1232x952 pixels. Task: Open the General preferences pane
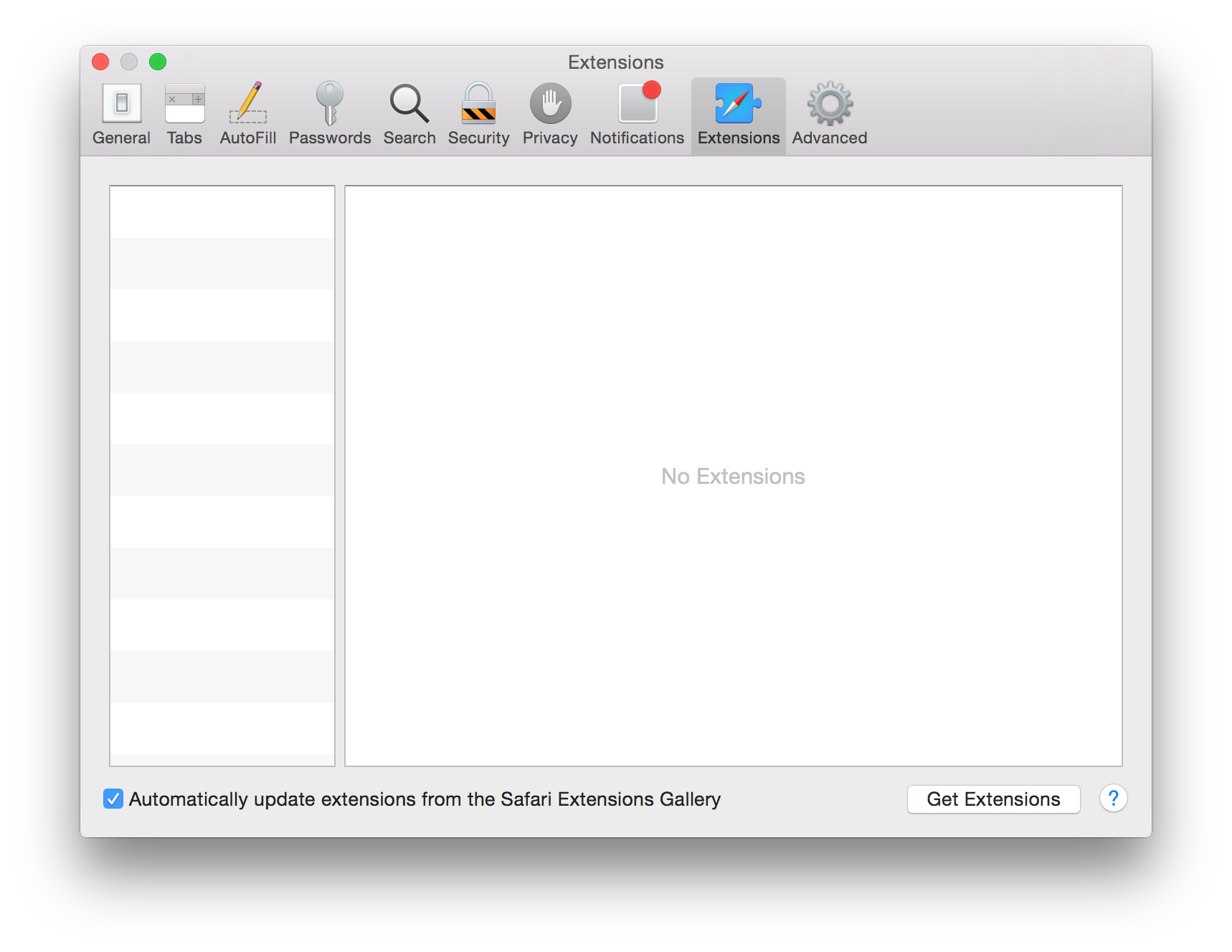[x=121, y=115]
